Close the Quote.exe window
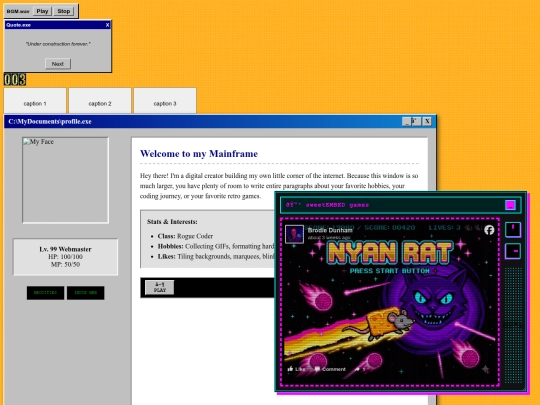Image resolution: width=540 pixels, height=405 pixels. point(107,25)
